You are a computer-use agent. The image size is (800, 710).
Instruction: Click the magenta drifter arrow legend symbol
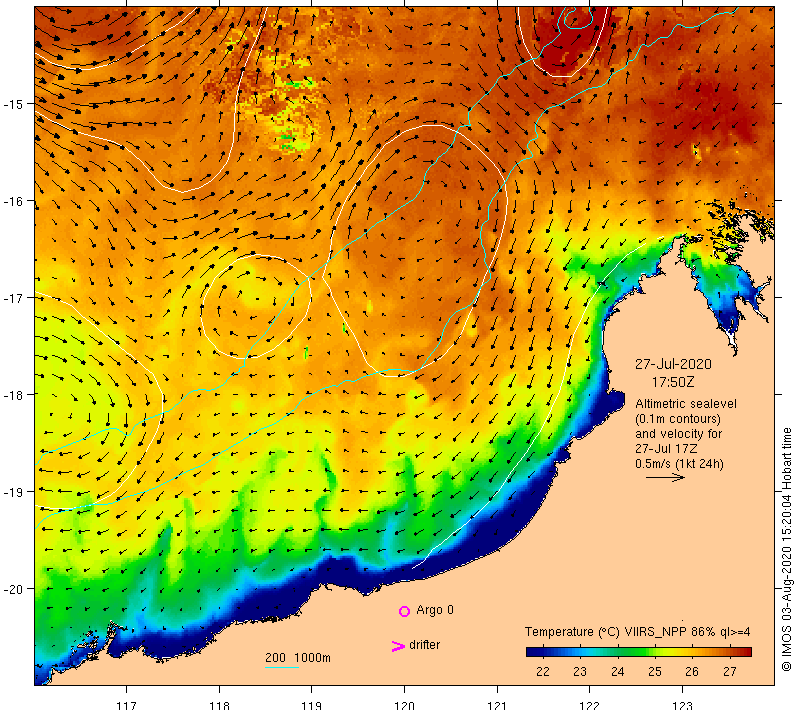click(398, 646)
